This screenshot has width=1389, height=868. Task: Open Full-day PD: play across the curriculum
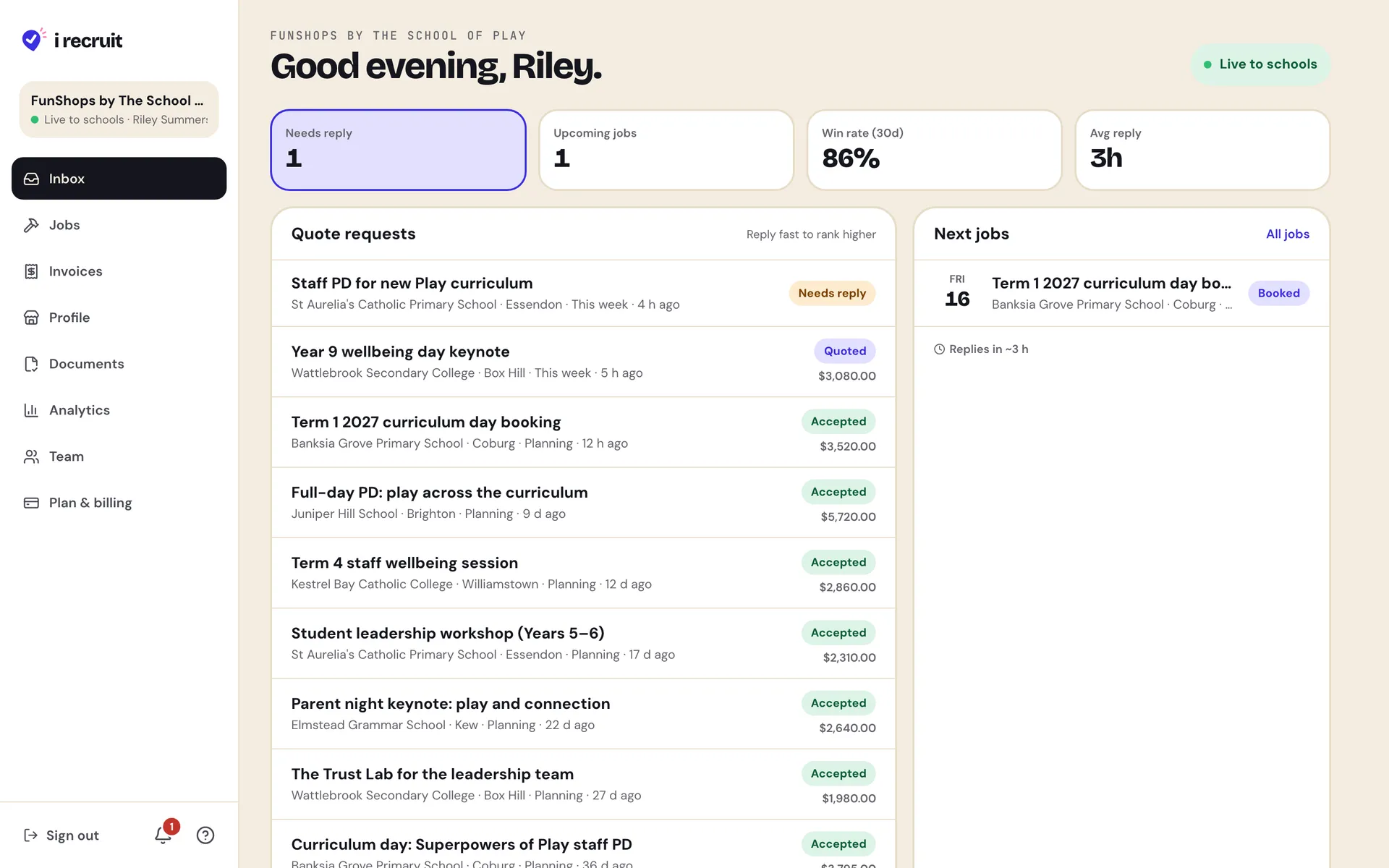583,502
